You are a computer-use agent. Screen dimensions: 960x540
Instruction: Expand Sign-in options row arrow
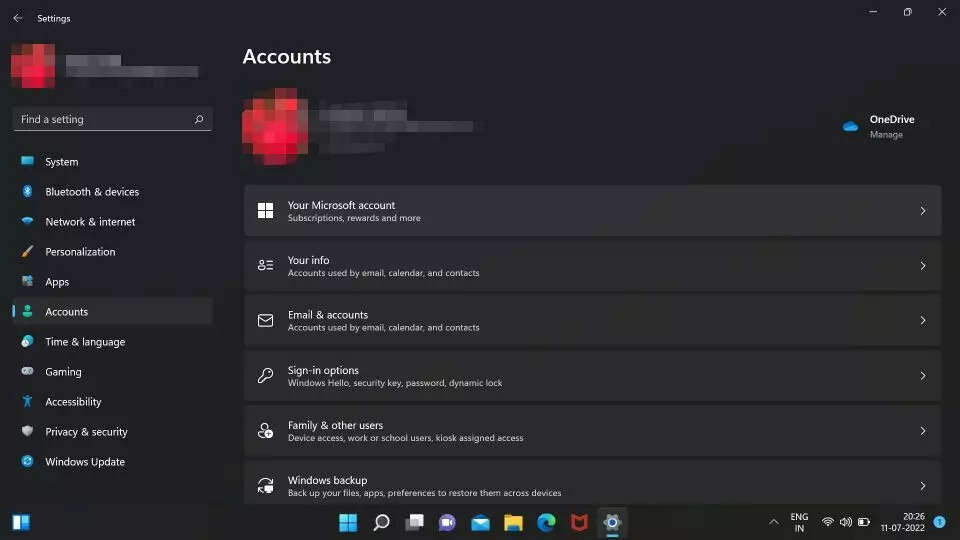pos(922,376)
